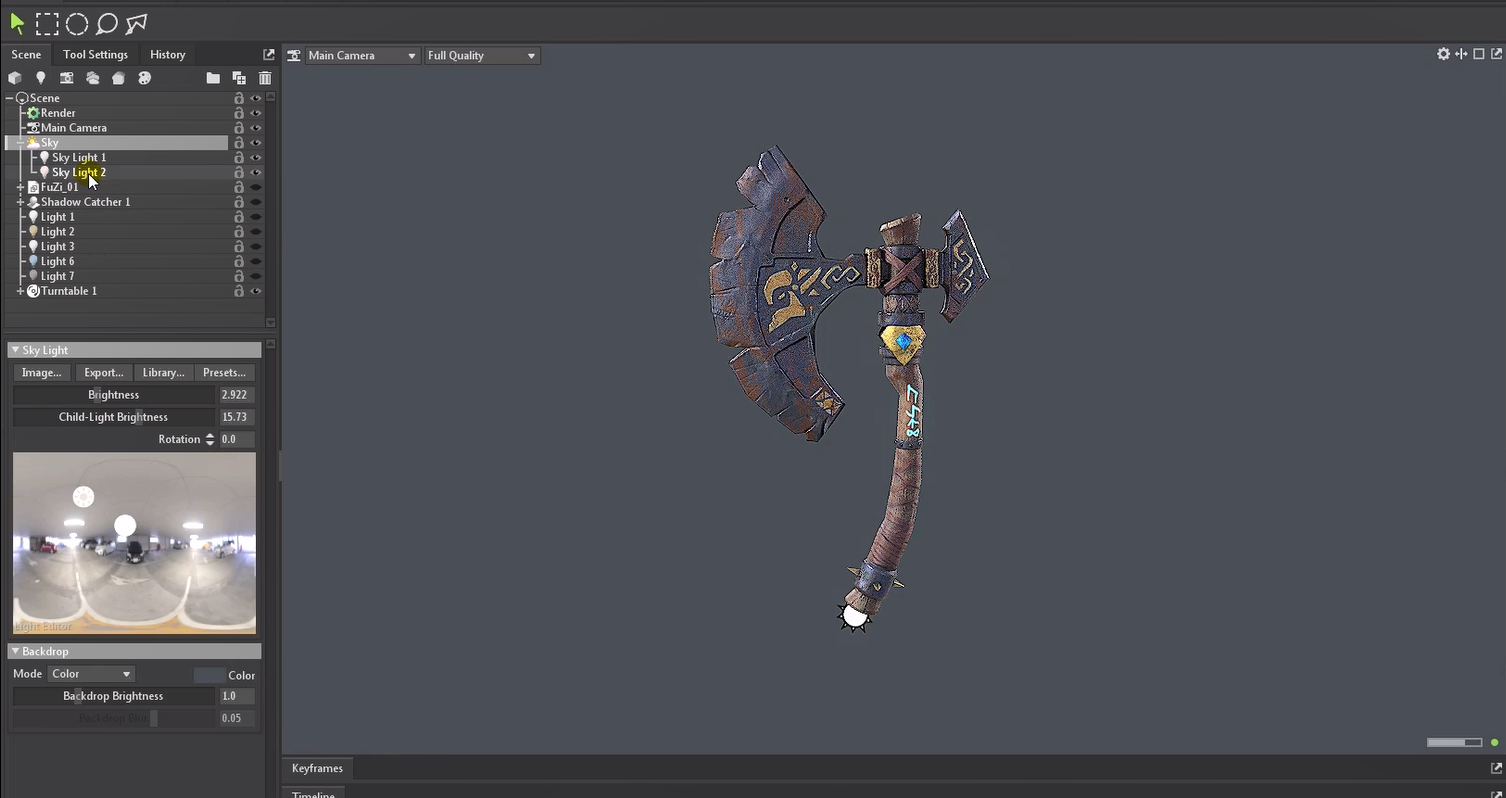Viewport: 1506px width, 798px height.
Task: Open the backdrop Mode dropdown
Action: click(x=91, y=674)
